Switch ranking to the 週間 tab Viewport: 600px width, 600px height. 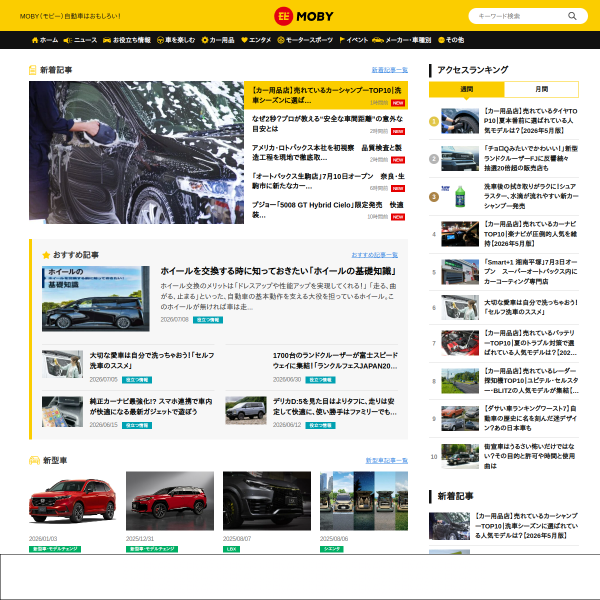(x=466, y=89)
